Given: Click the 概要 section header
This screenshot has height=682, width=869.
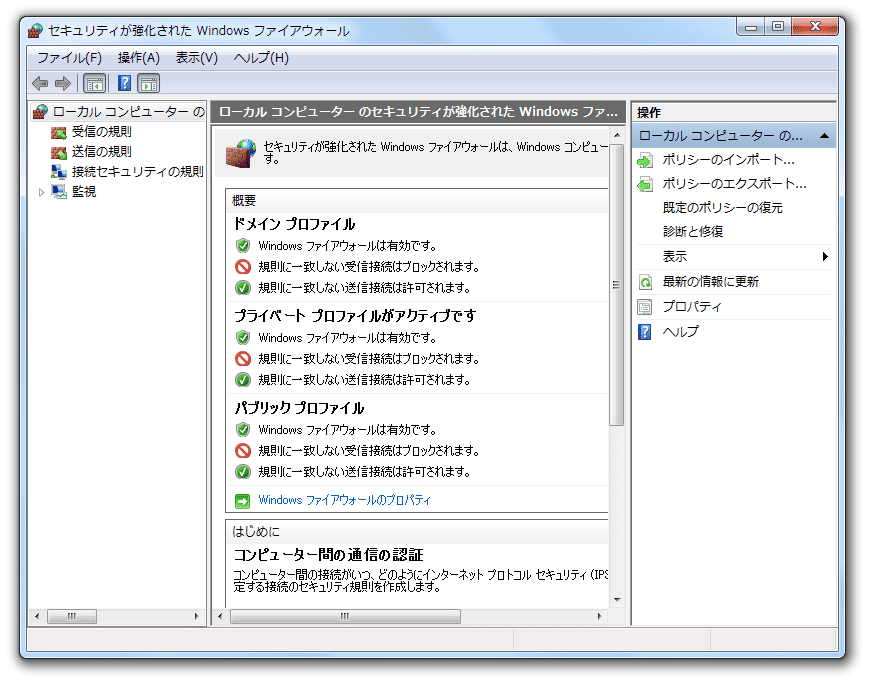Looking at the screenshot, I should click(244, 201).
